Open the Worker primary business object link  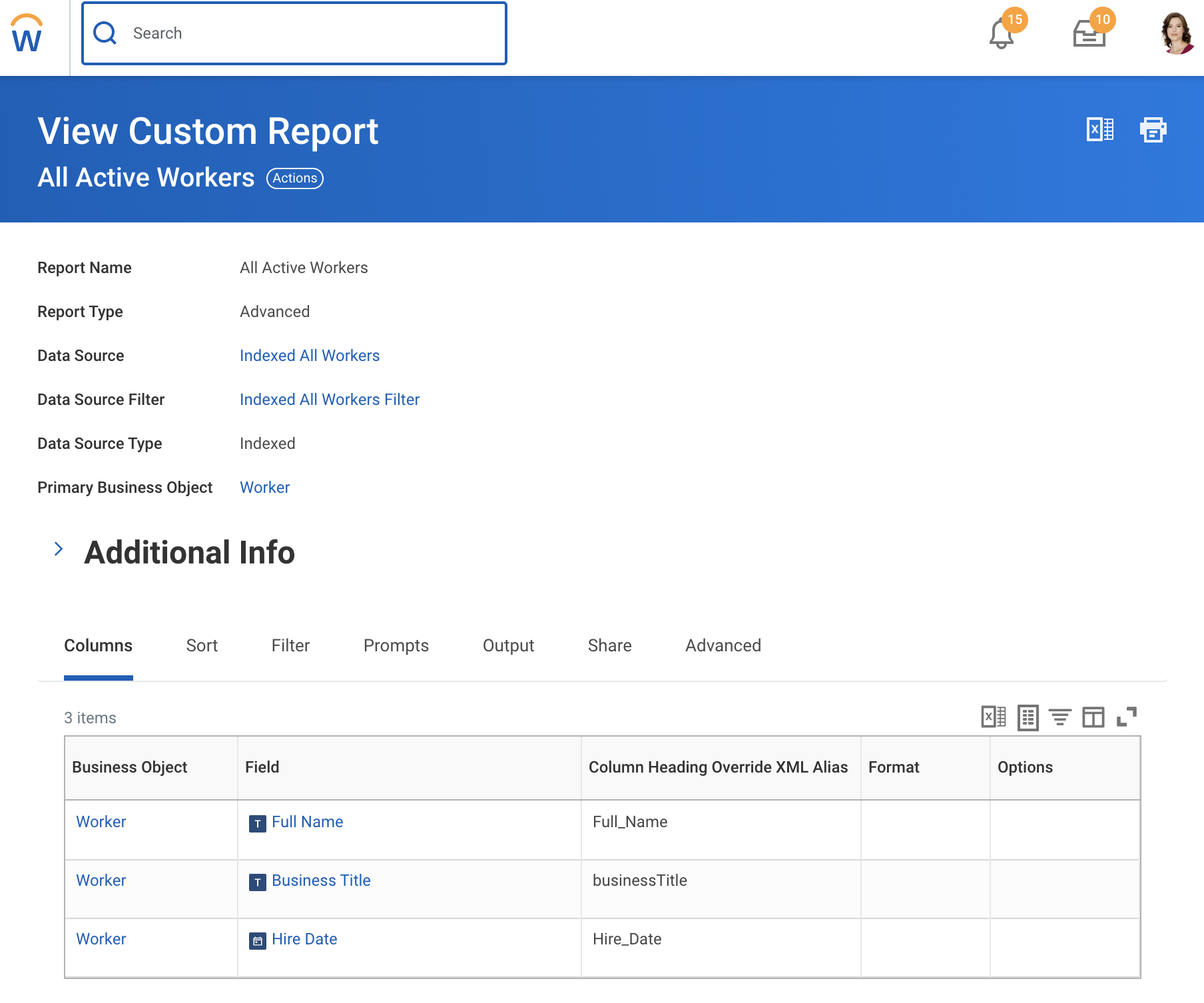pos(264,487)
